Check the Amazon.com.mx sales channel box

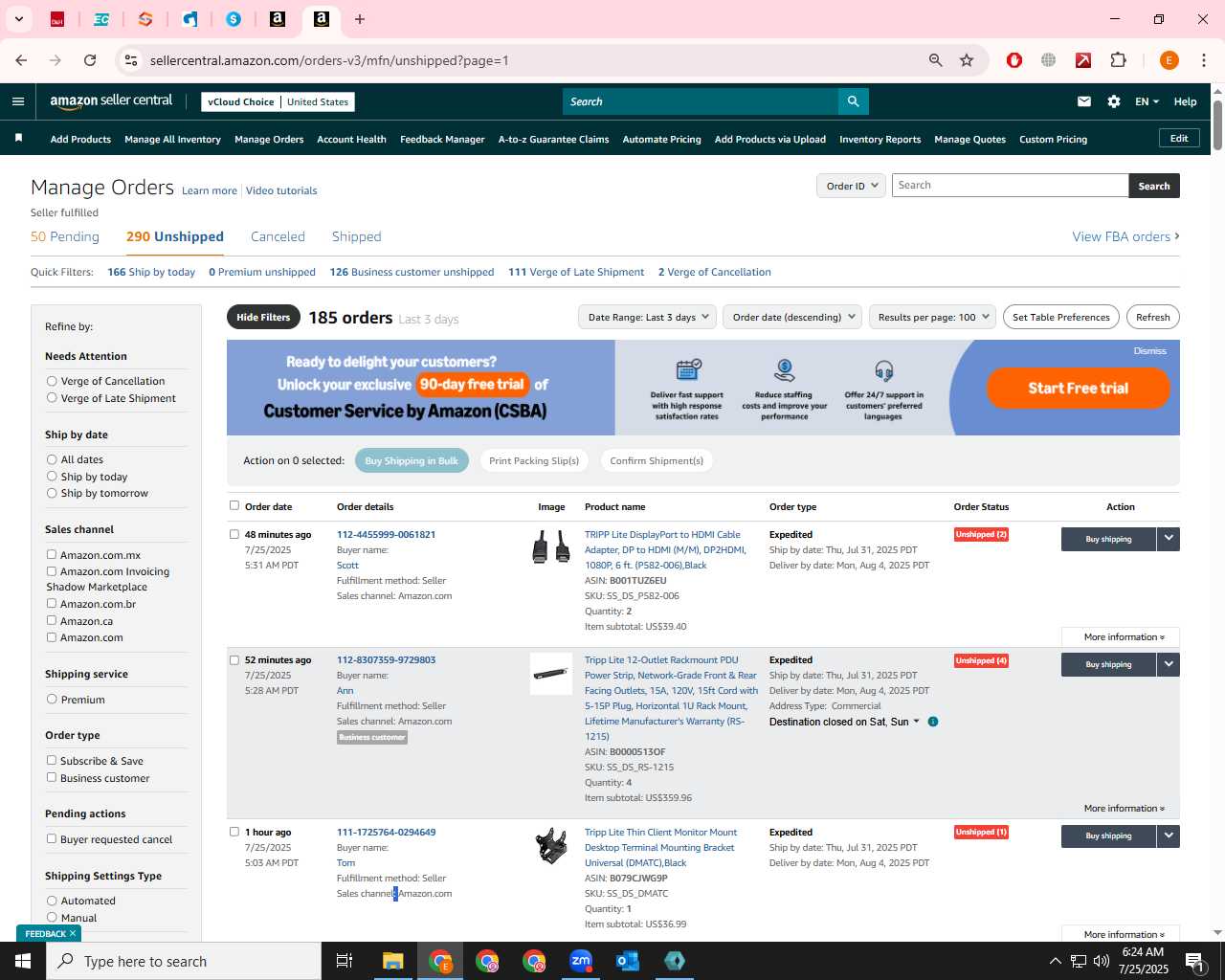pos(52,554)
